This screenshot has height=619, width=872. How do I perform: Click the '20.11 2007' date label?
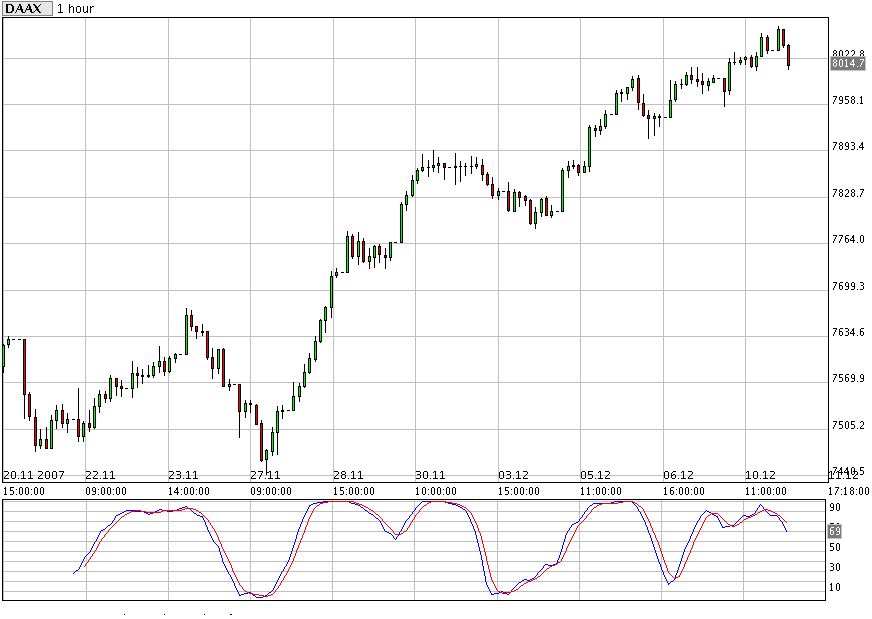tap(34, 475)
